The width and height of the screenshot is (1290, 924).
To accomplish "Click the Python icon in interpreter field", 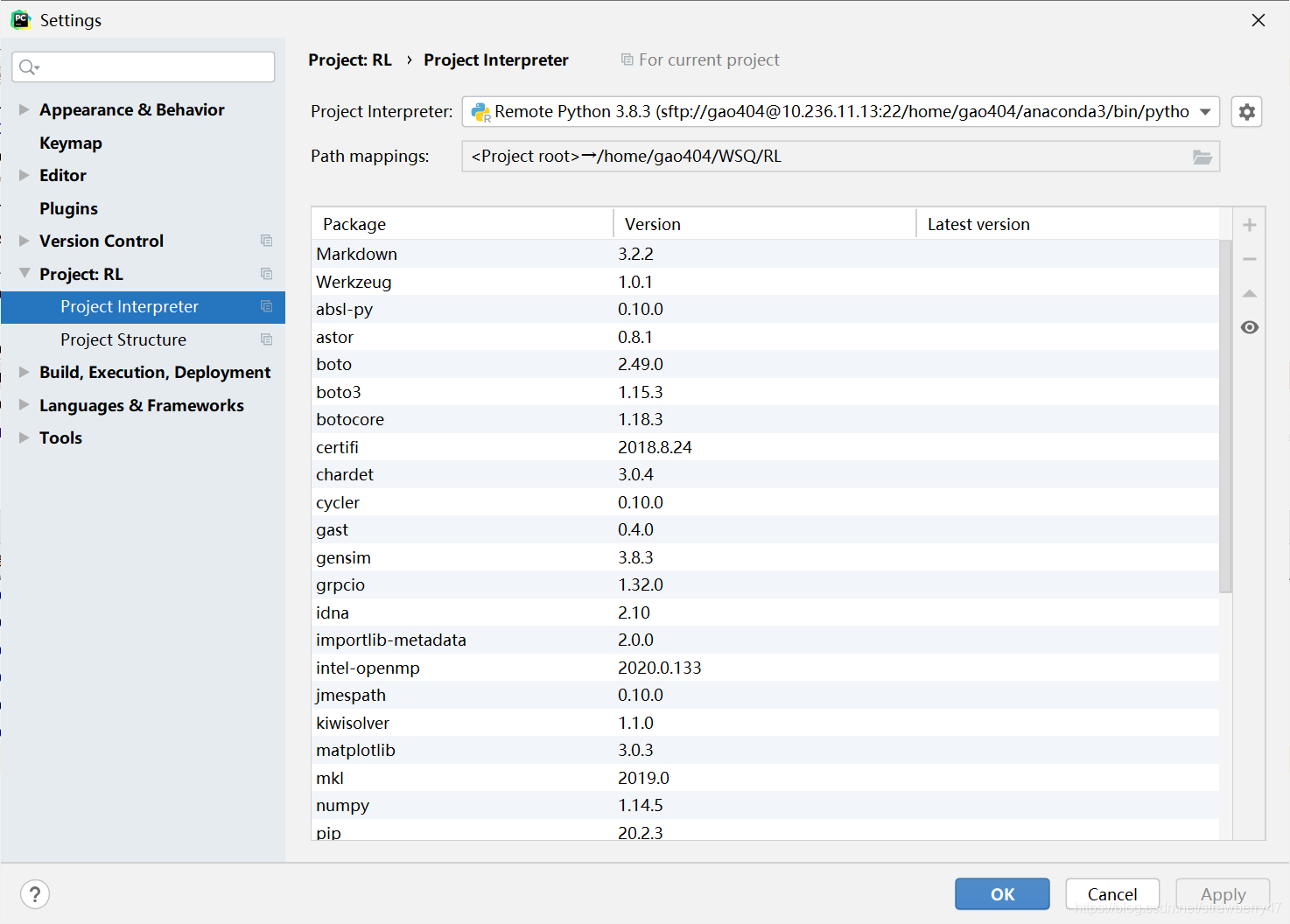I will coord(480,112).
